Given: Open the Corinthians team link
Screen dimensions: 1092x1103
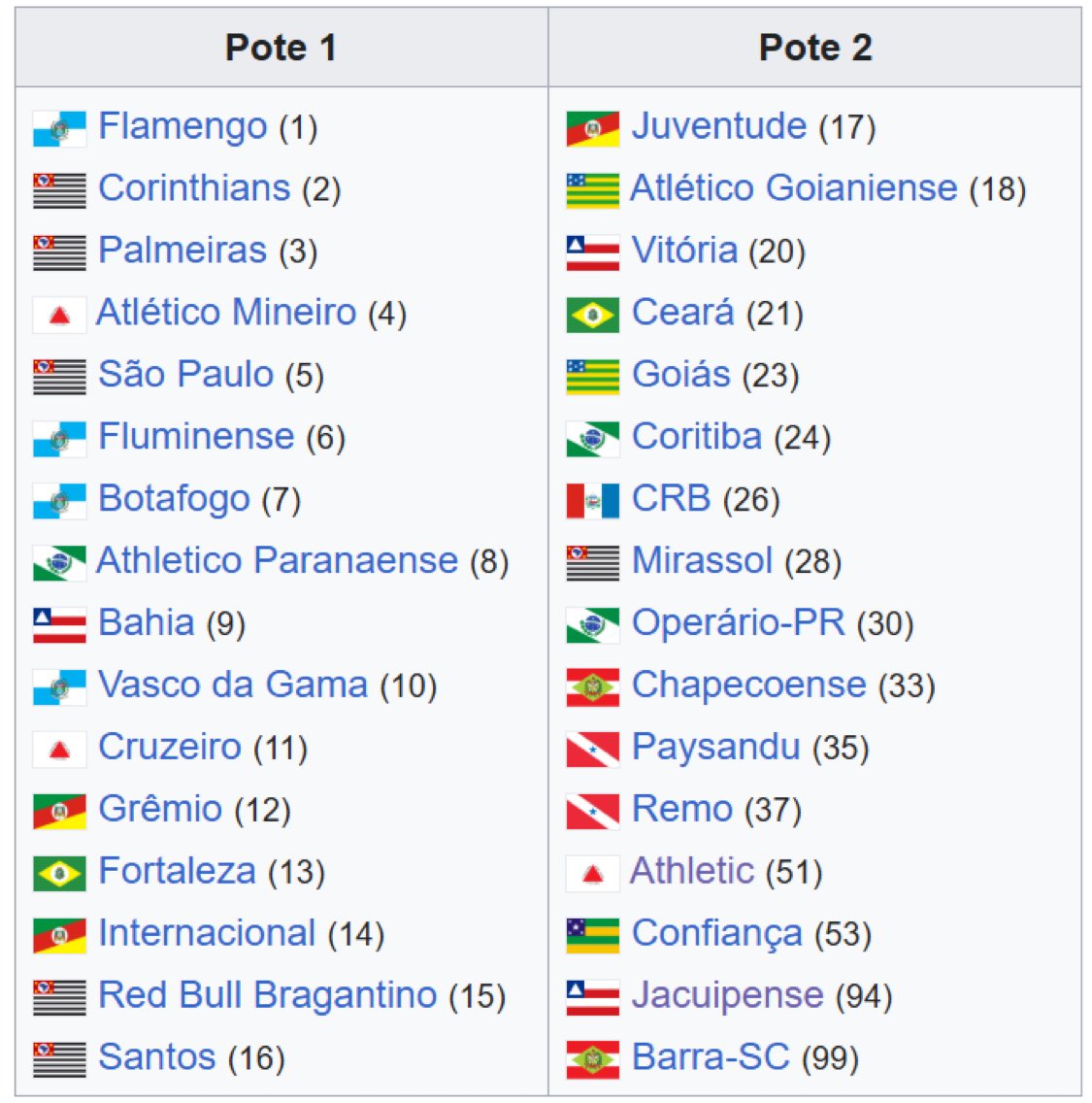Looking at the screenshot, I should pyautogui.click(x=194, y=188).
